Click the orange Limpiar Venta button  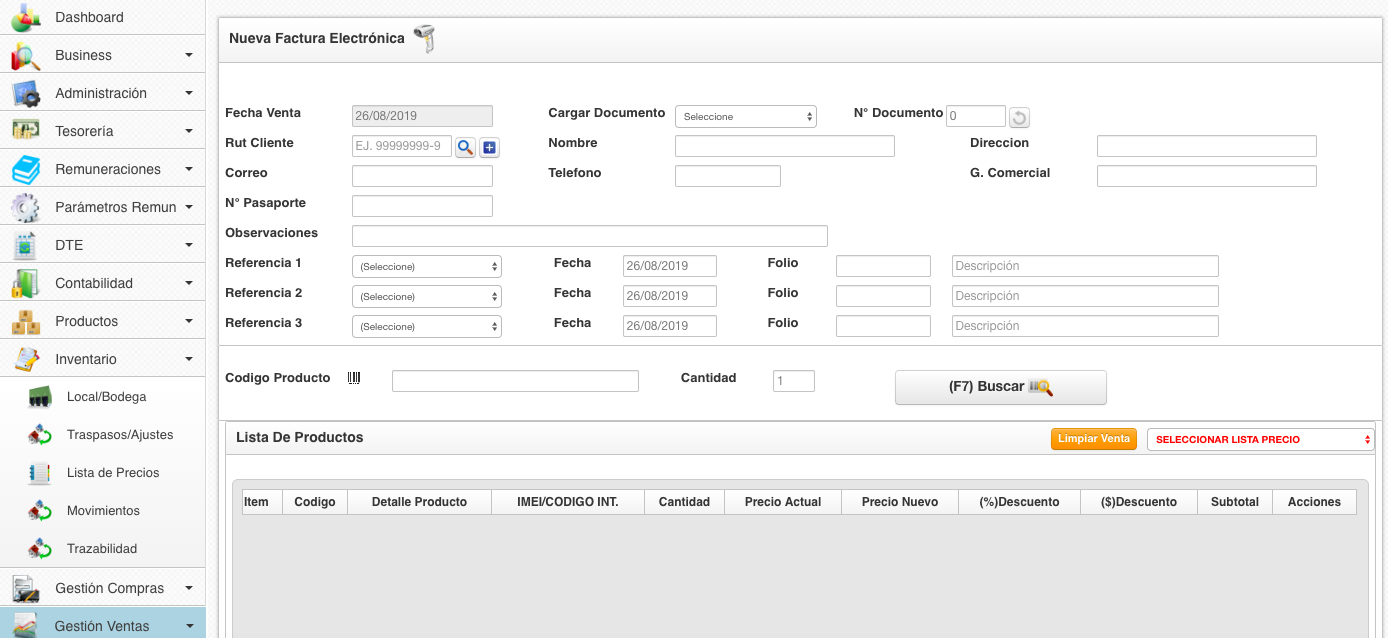[1093, 439]
